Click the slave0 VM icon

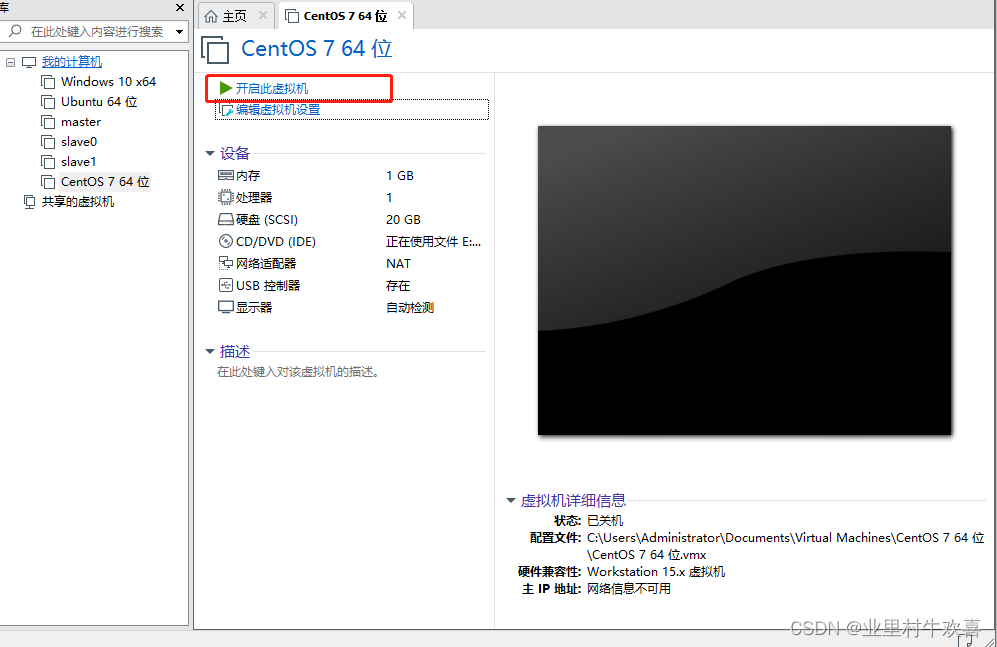[x=48, y=142]
